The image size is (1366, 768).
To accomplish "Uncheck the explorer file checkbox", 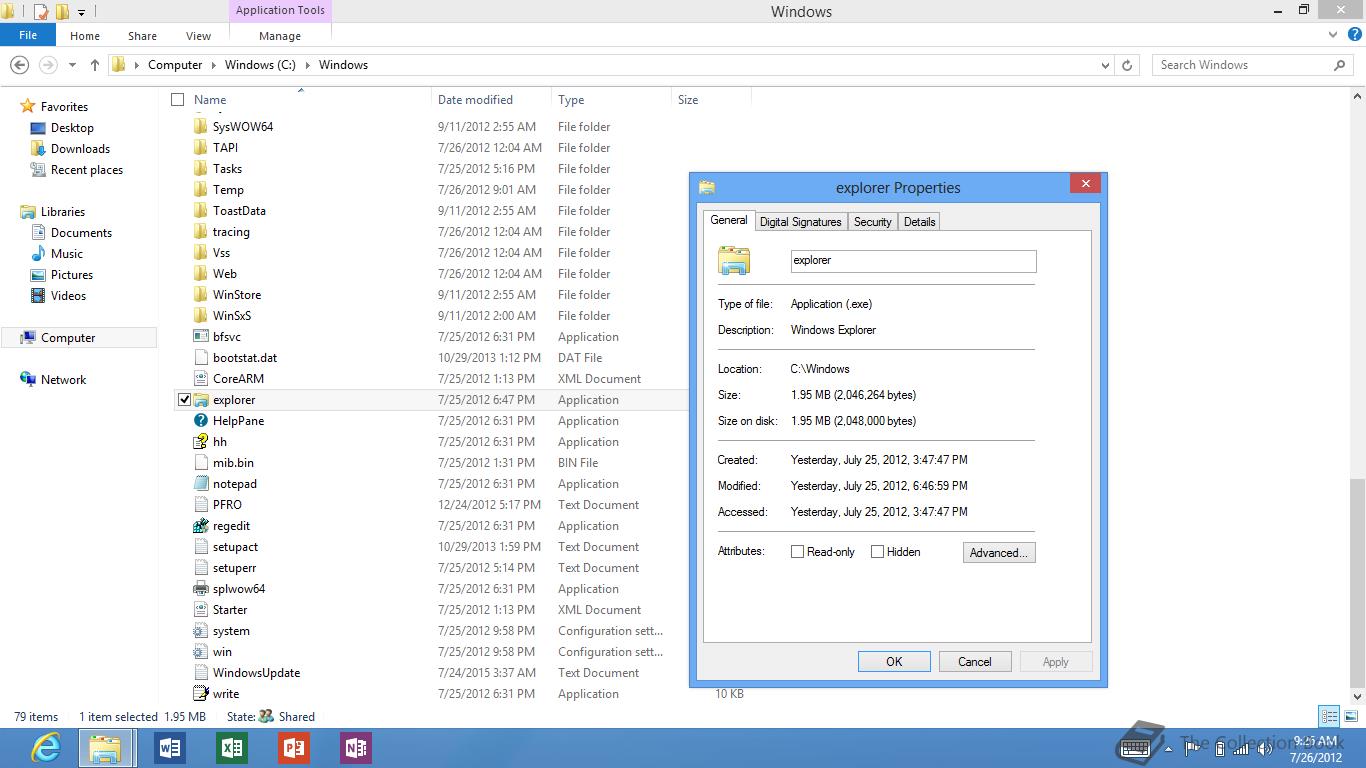I will (184, 400).
